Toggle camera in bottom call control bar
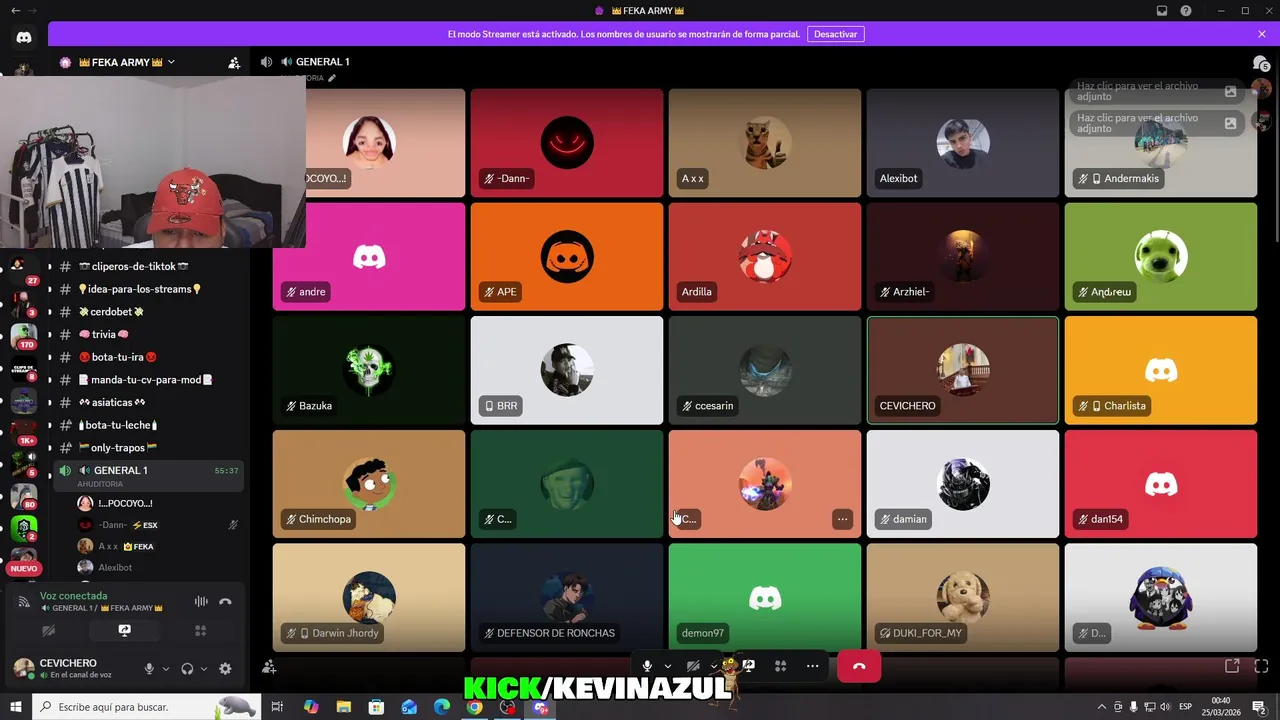 tap(693, 666)
